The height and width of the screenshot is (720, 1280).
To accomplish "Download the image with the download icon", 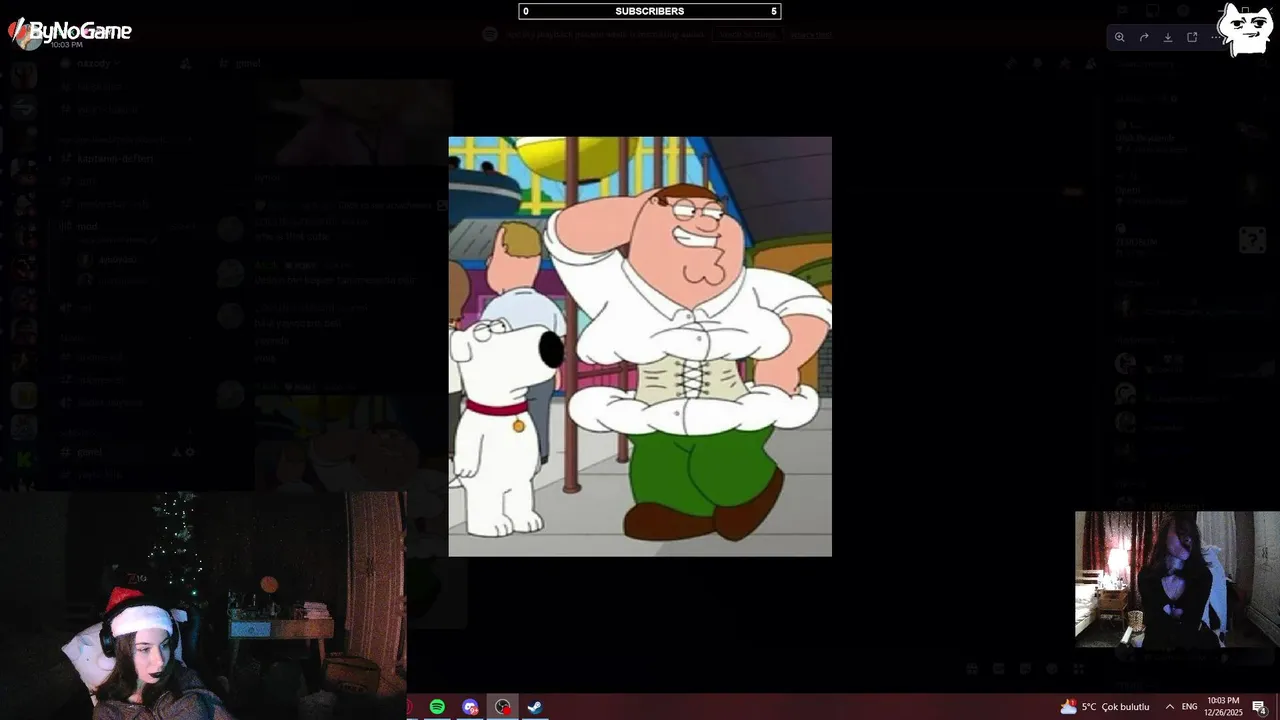I will [1168, 37].
